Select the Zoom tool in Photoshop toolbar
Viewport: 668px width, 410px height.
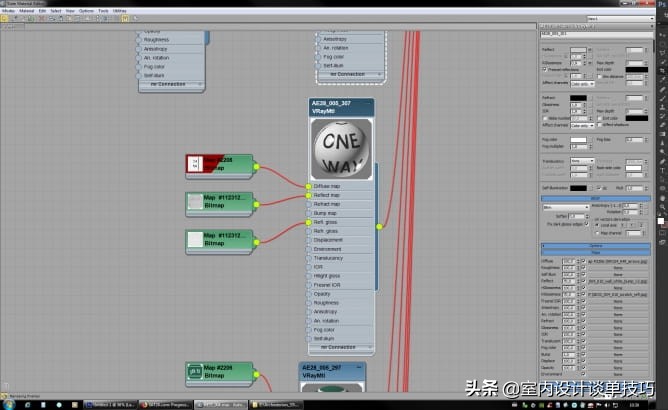662,207
